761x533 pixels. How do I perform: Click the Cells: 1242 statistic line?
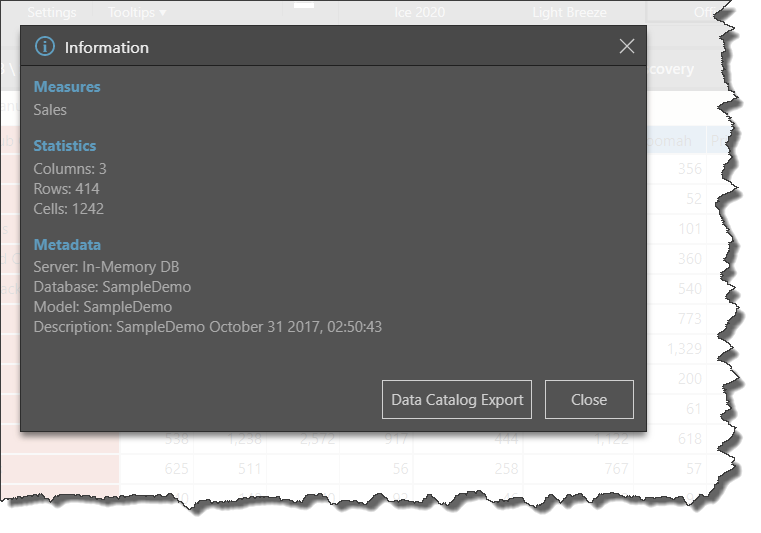tap(68, 209)
